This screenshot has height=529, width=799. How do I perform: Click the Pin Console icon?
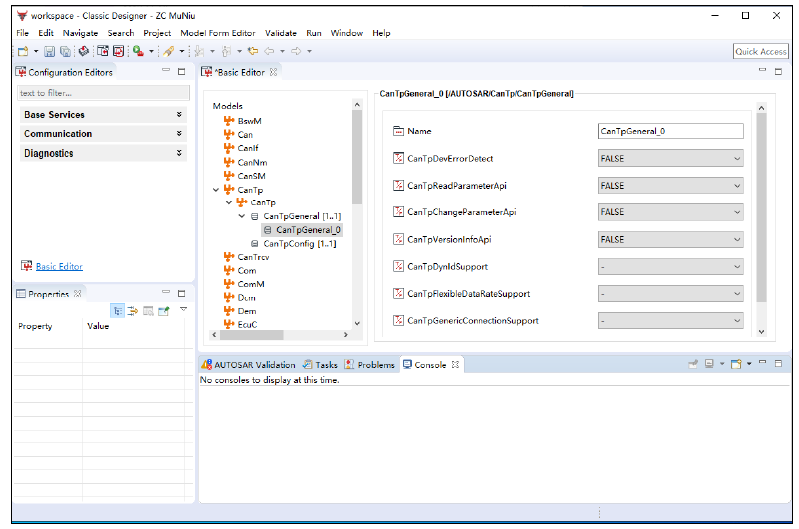(693, 364)
